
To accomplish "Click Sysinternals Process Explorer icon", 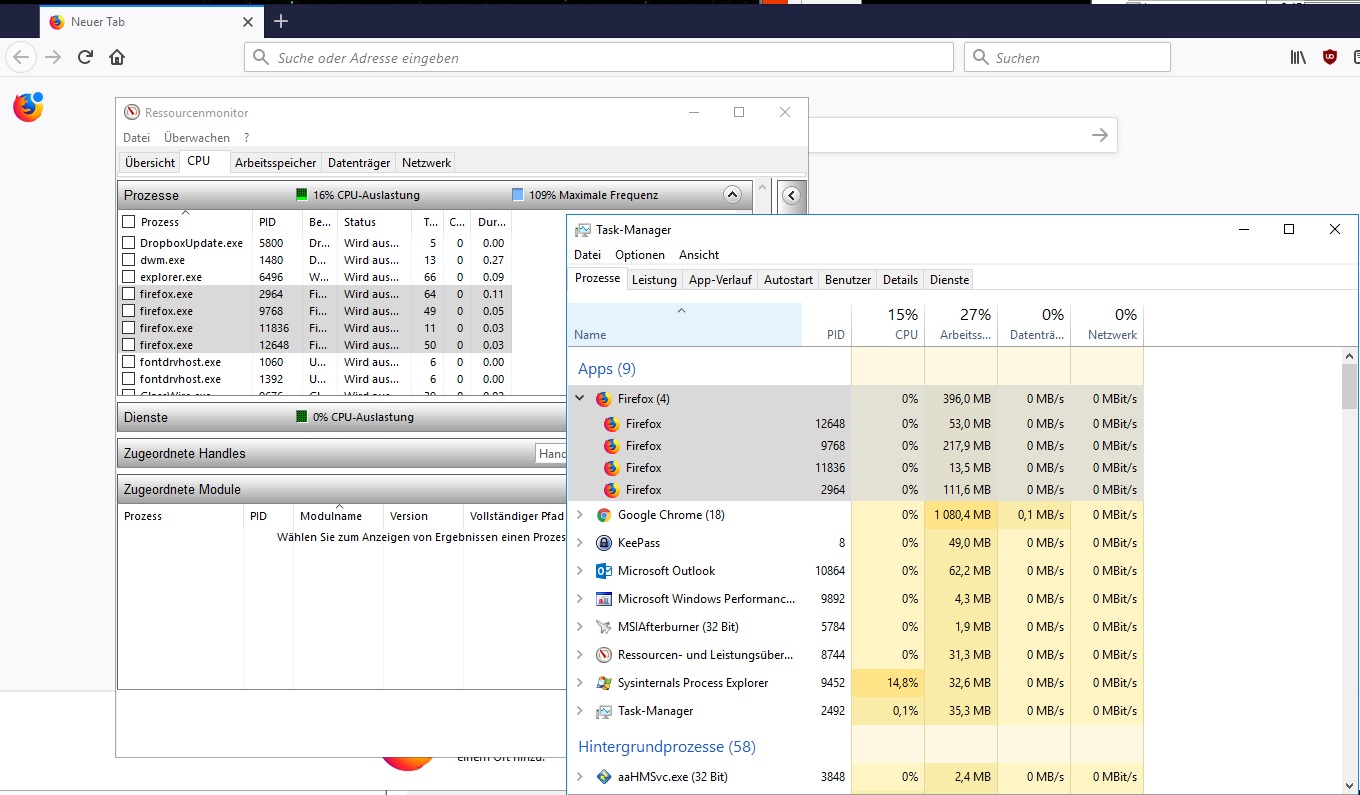I will pyautogui.click(x=603, y=683).
